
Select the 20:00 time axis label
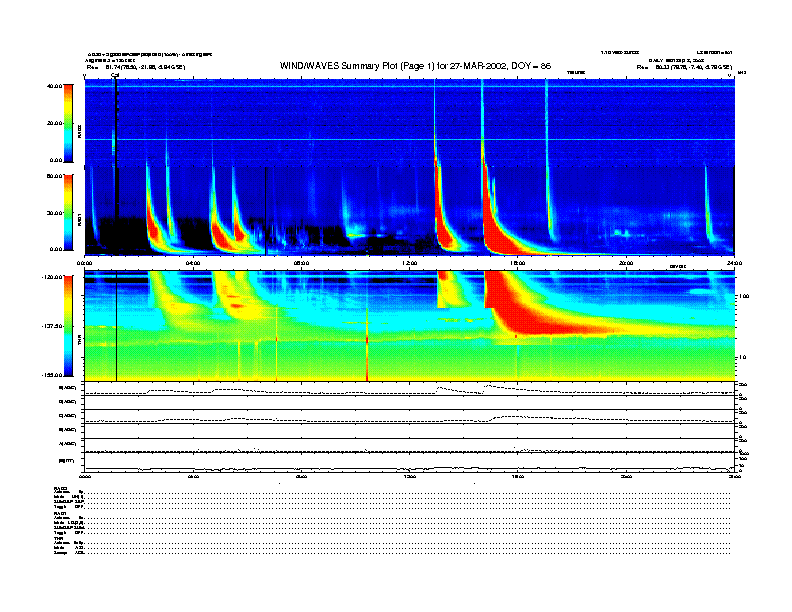[626, 264]
